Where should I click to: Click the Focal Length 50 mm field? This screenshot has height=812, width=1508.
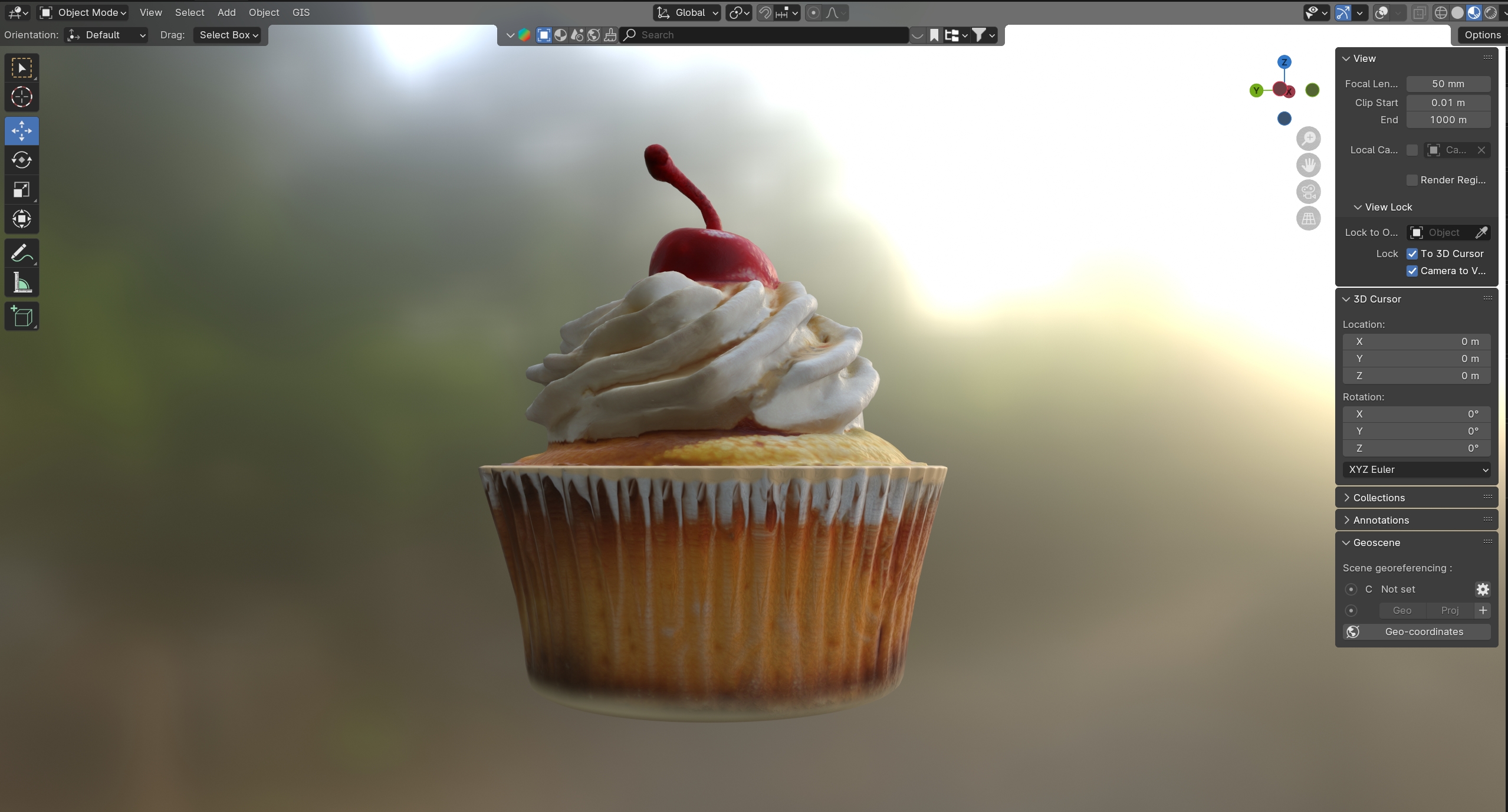[x=1448, y=84]
